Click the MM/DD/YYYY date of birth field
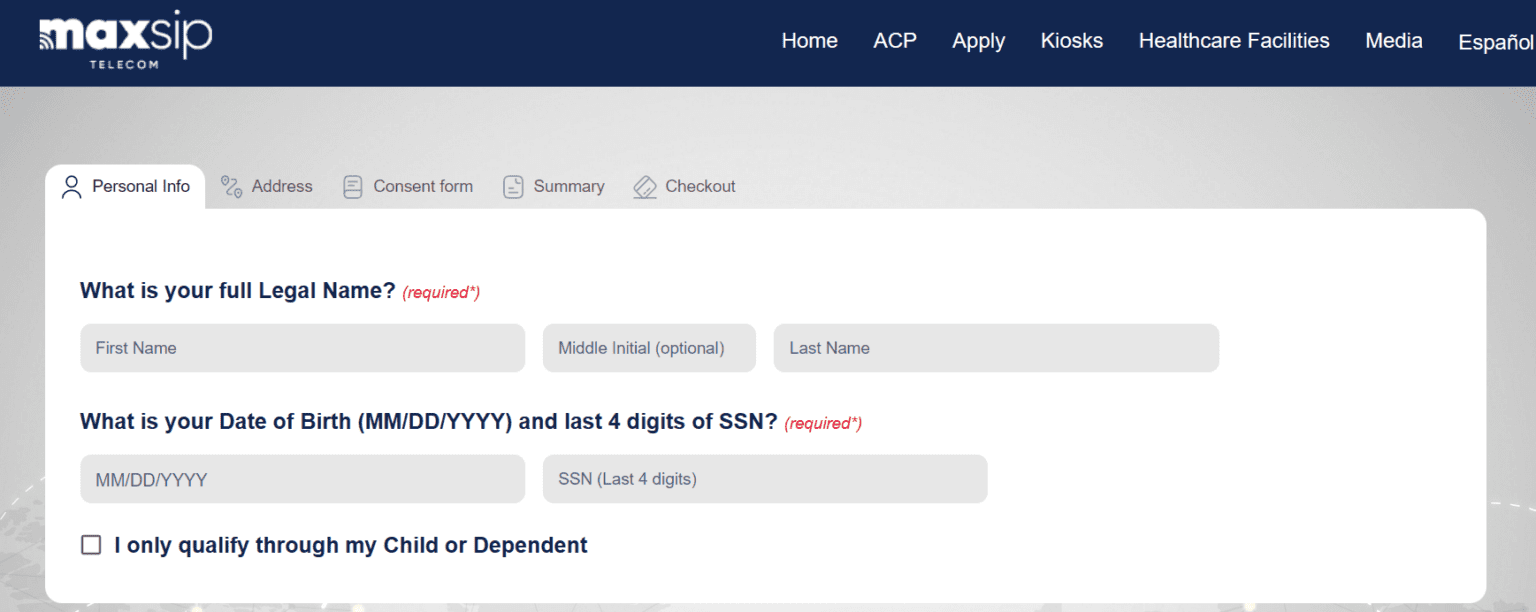Screen dimensions: 1536x612 pyautogui.click(x=302, y=479)
